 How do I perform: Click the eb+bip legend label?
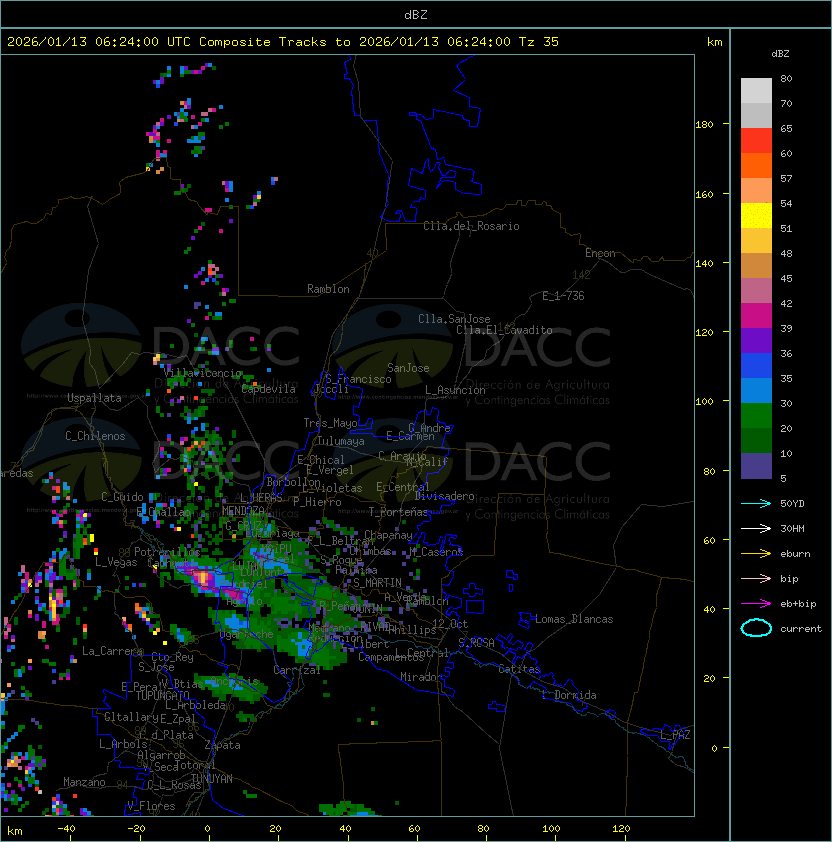tap(798, 604)
